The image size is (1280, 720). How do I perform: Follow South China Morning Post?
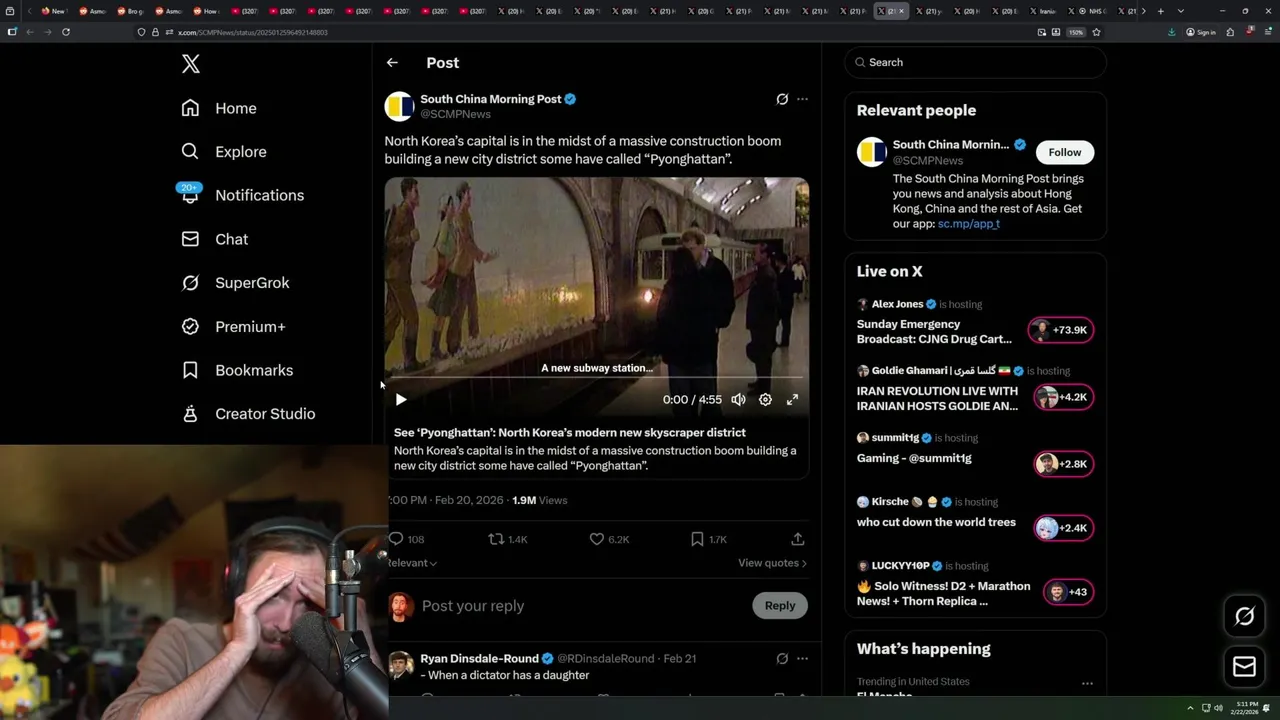coord(1064,152)
